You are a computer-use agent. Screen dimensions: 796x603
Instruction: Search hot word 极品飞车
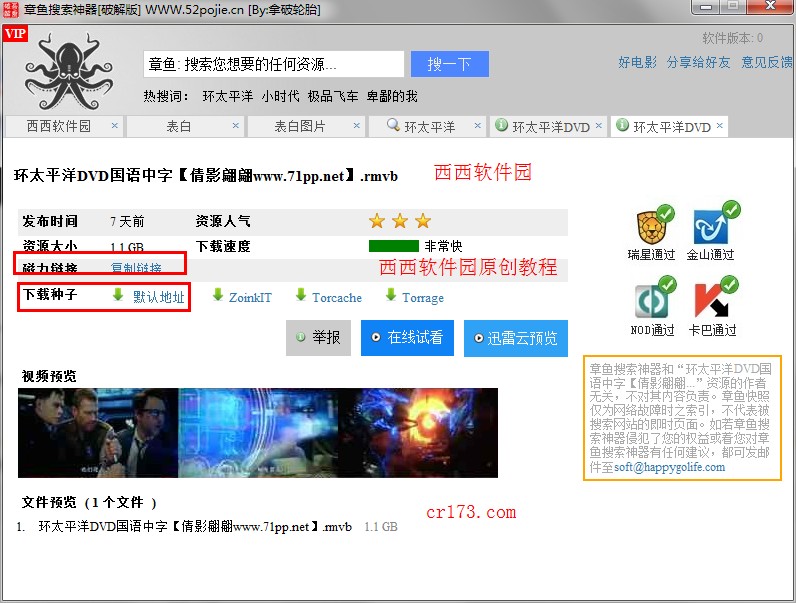pos(333,96)
